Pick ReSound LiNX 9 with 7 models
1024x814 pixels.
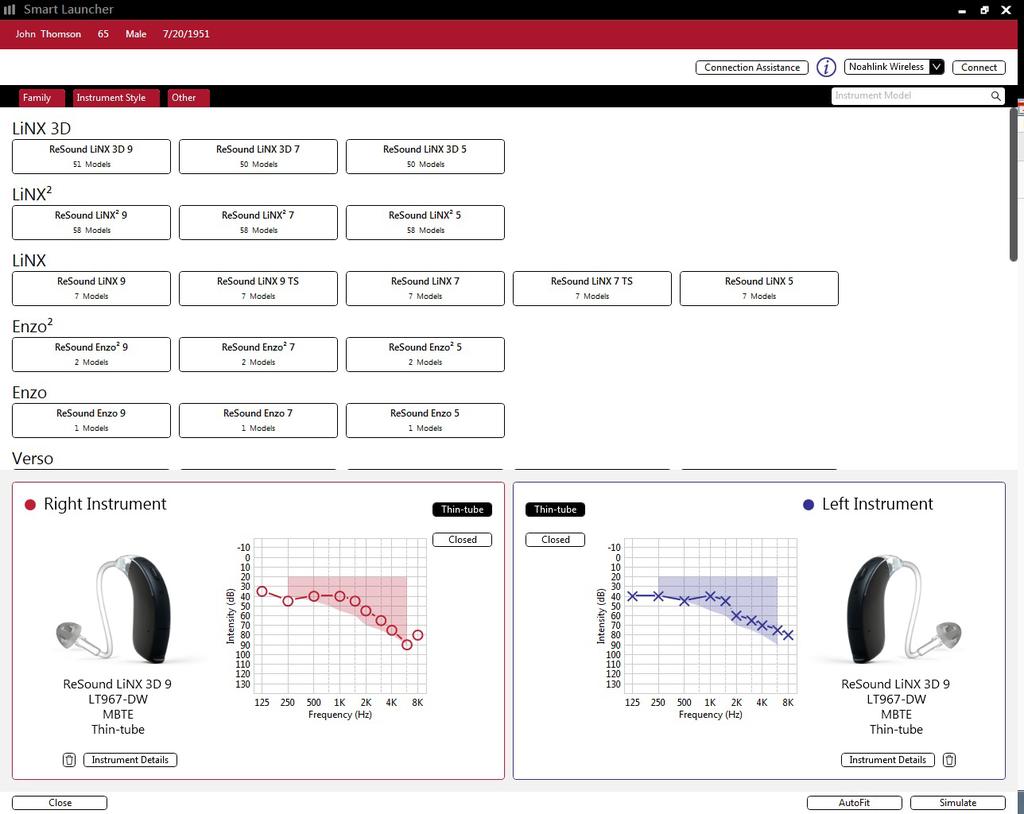(x=91, y=288)
